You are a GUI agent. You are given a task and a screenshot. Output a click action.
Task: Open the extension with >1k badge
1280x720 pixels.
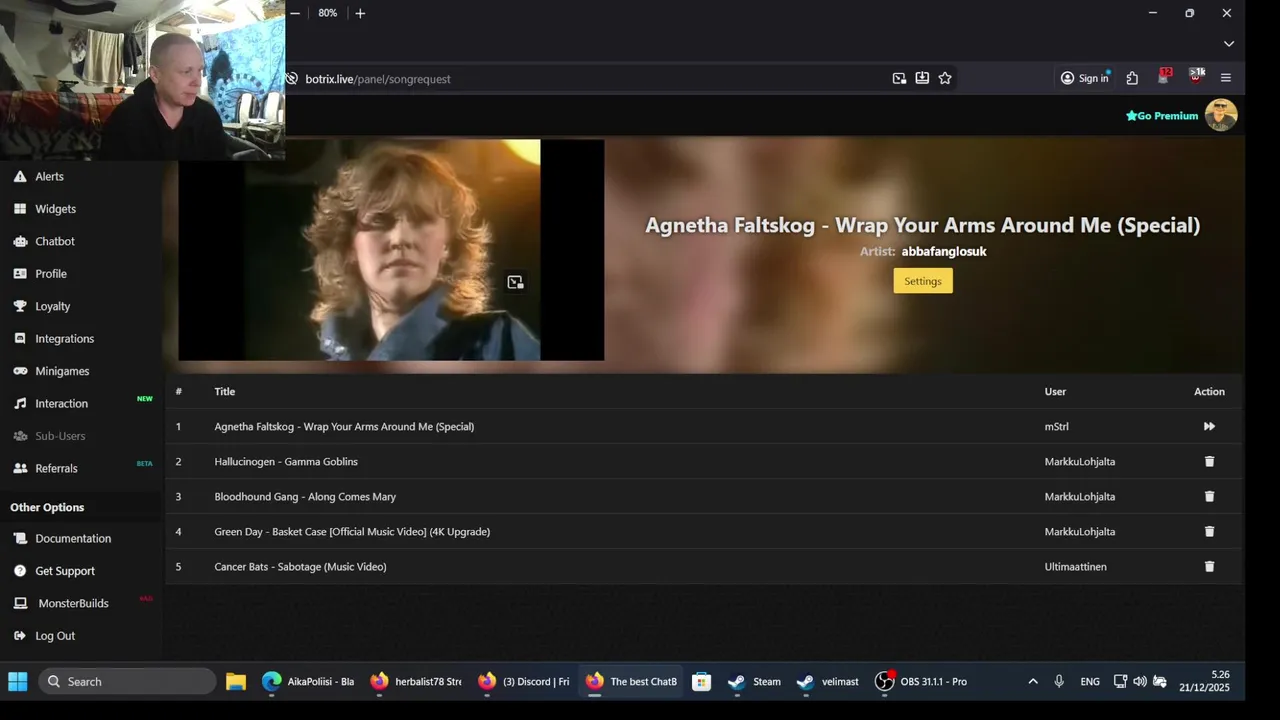(1196, 77)
